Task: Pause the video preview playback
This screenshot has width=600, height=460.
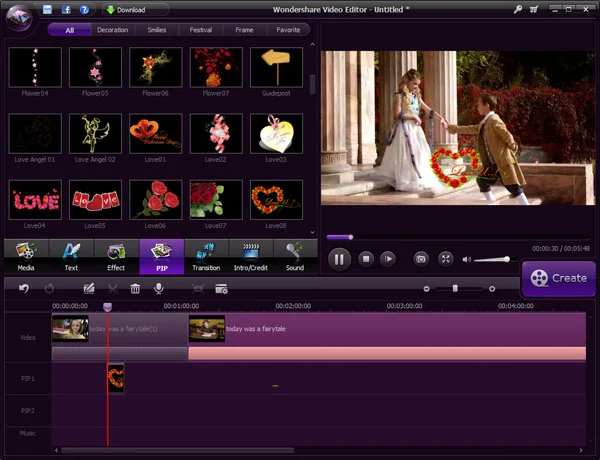Action: pos(339,259)
